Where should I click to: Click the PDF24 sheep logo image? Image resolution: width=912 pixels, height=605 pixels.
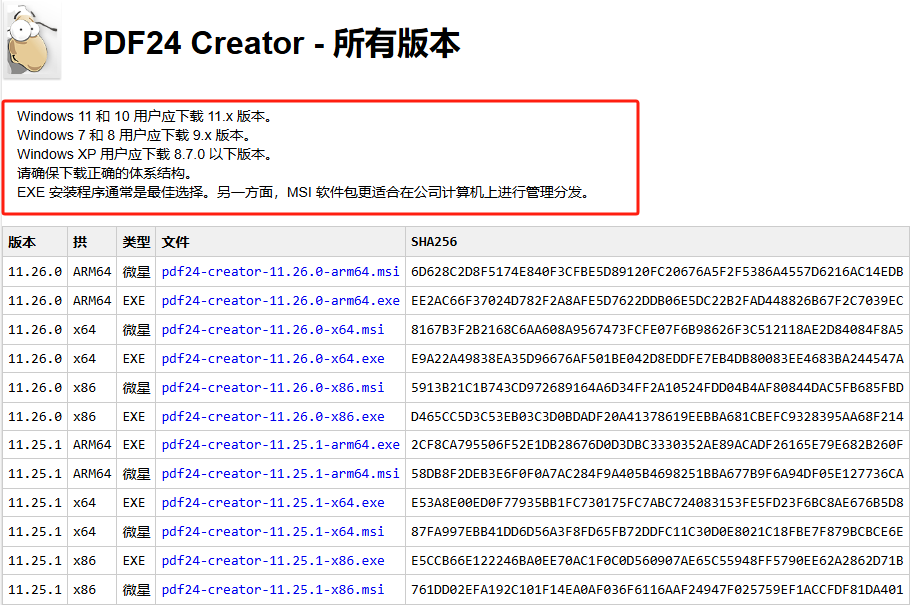[32, 41]
